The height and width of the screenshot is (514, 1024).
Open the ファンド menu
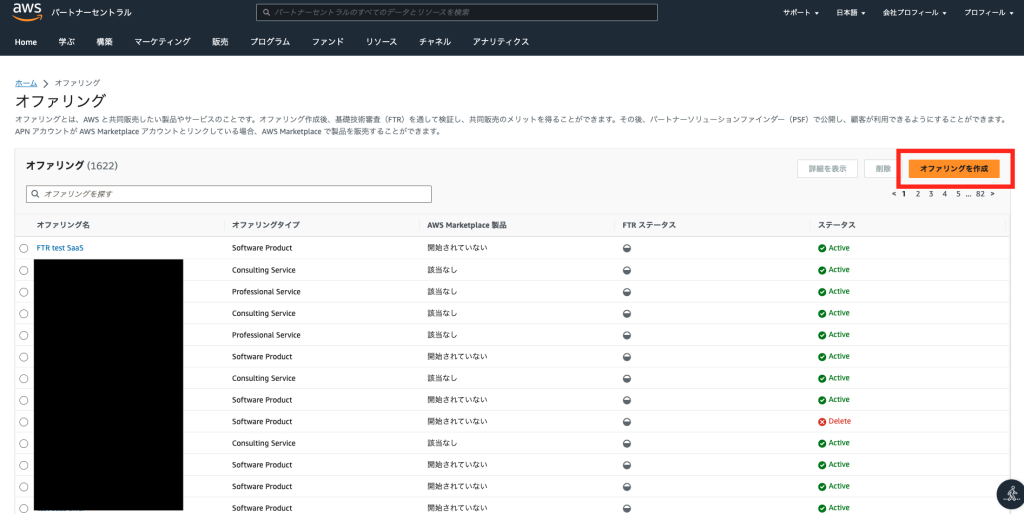328,42
